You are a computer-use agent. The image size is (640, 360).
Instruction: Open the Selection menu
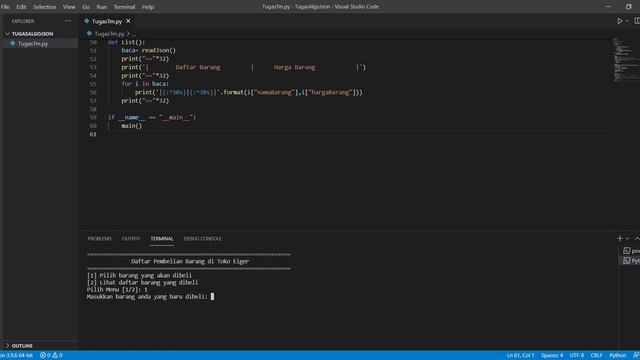coord(44,7)
